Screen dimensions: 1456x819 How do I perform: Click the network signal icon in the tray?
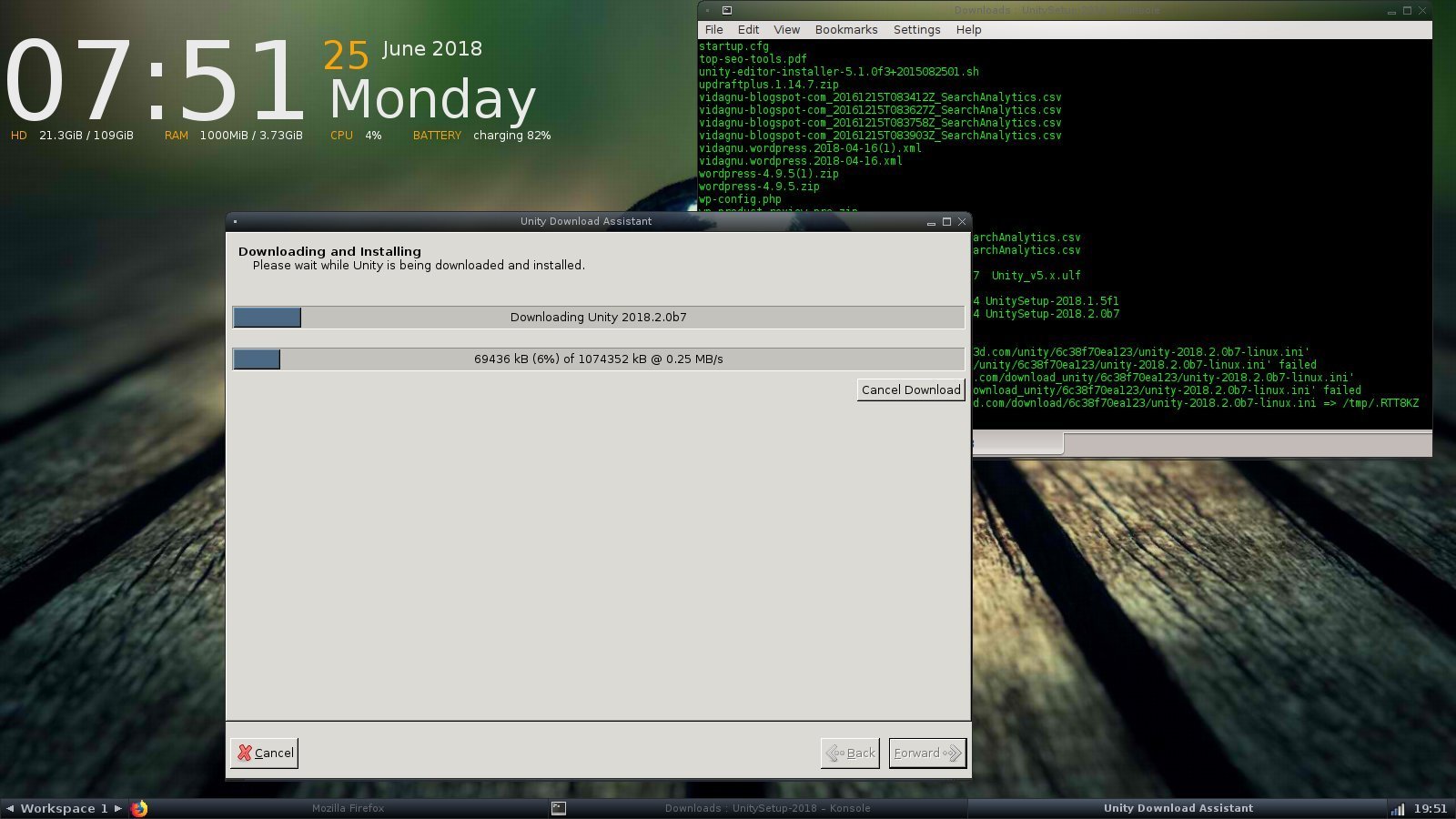1398,808
